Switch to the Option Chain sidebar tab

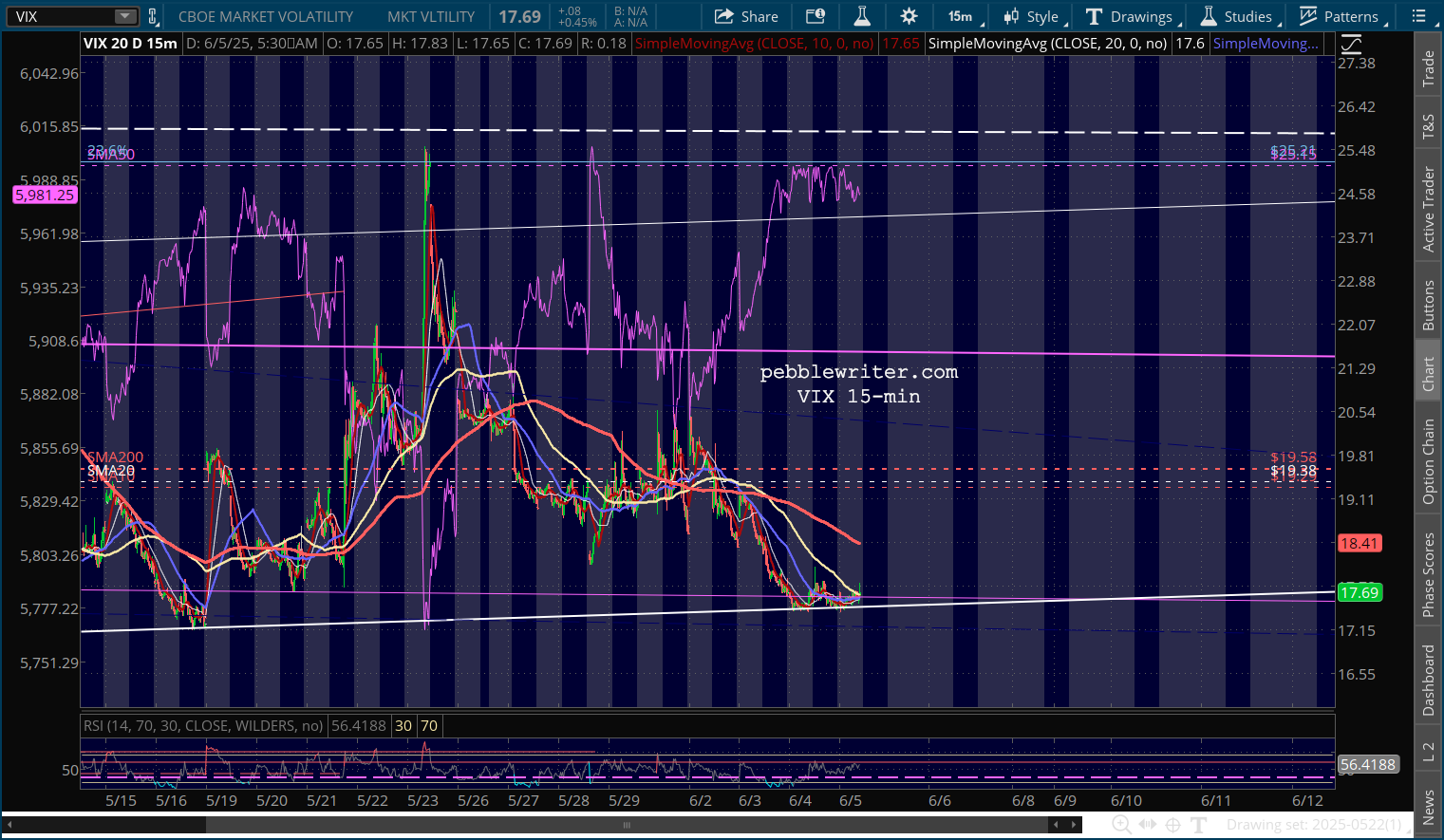(1429, 461)
